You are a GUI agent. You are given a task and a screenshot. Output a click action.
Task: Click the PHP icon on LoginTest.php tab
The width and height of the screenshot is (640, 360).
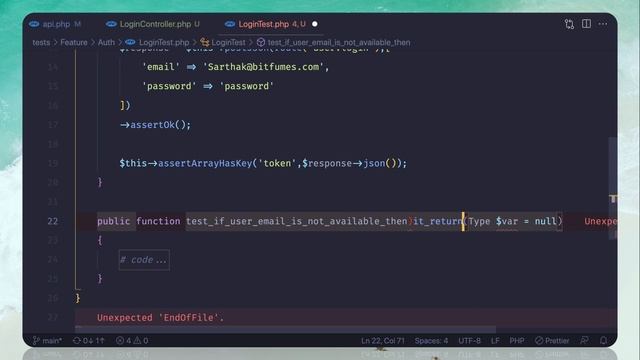[230, 24]
